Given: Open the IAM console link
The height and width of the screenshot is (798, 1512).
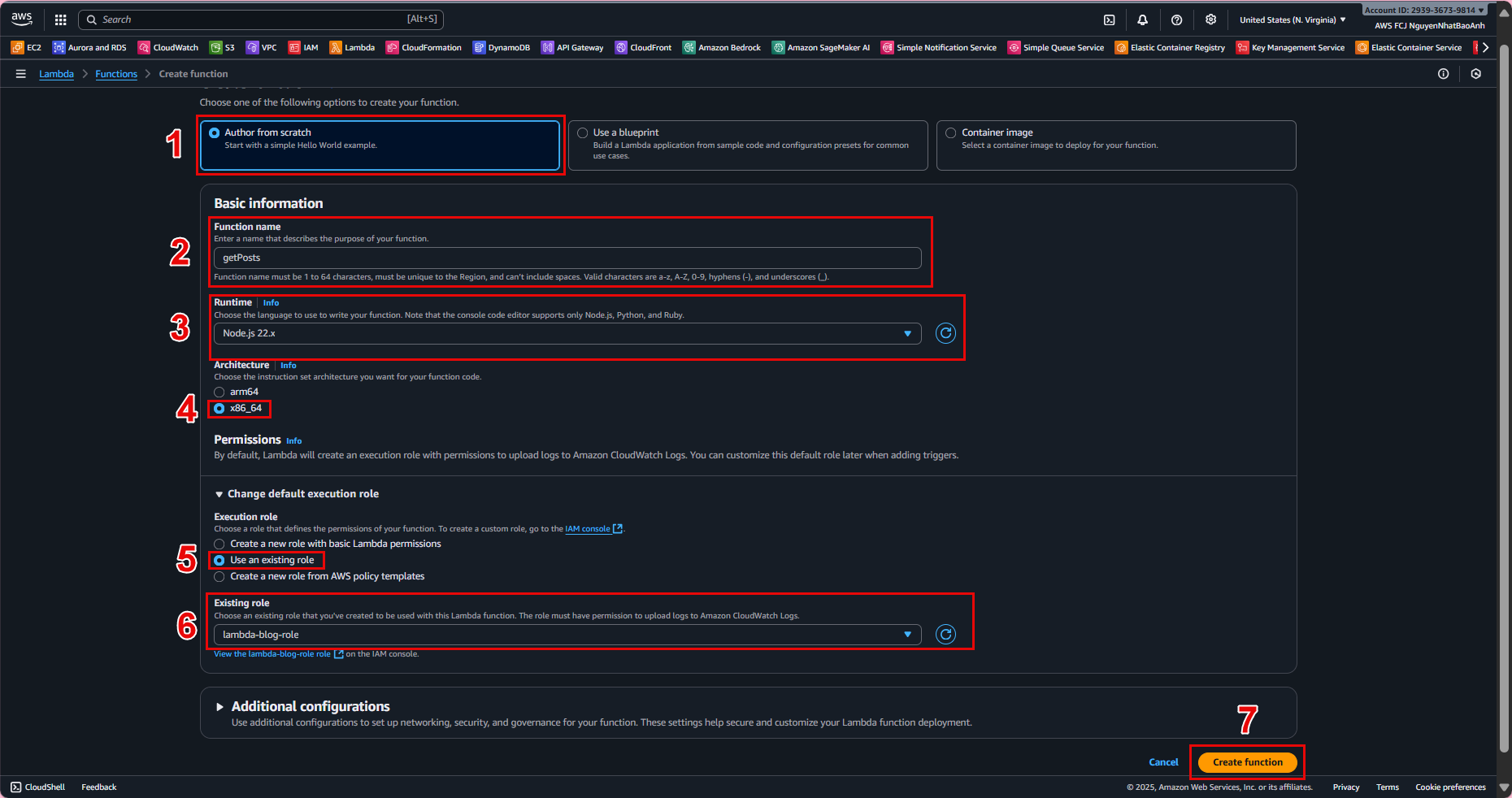Looking at the screenshot, I should 588,529.
